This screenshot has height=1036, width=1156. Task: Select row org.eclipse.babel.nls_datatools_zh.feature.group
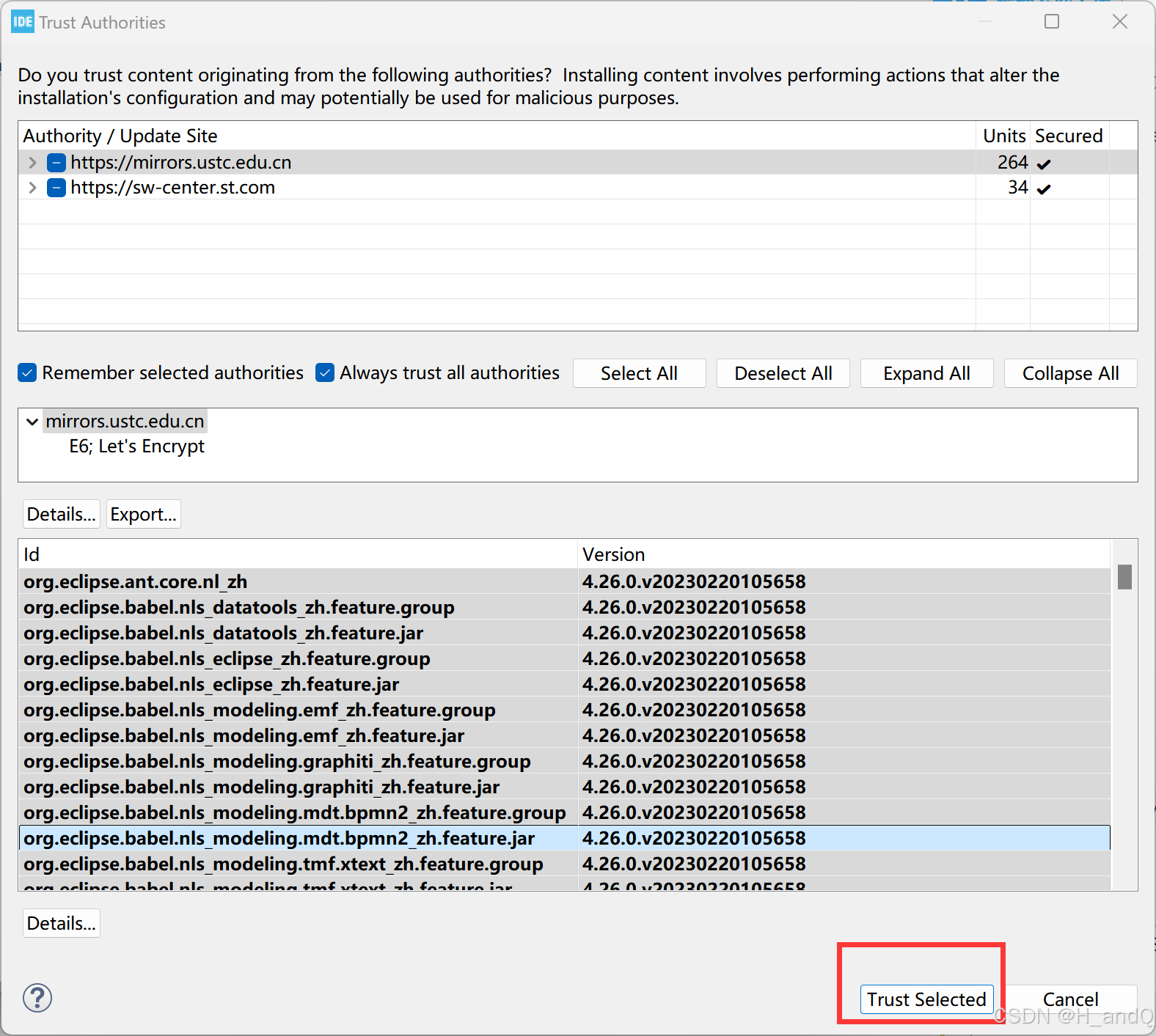pyautogui.click(x=565, y=607)
